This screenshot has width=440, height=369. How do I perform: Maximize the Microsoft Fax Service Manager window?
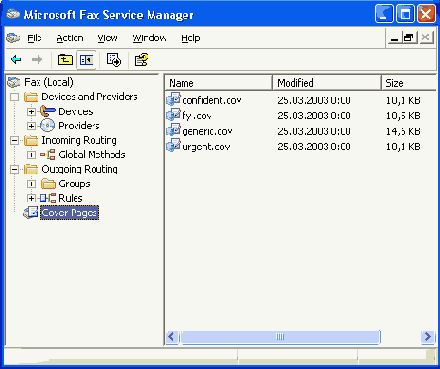coord(405,14)
